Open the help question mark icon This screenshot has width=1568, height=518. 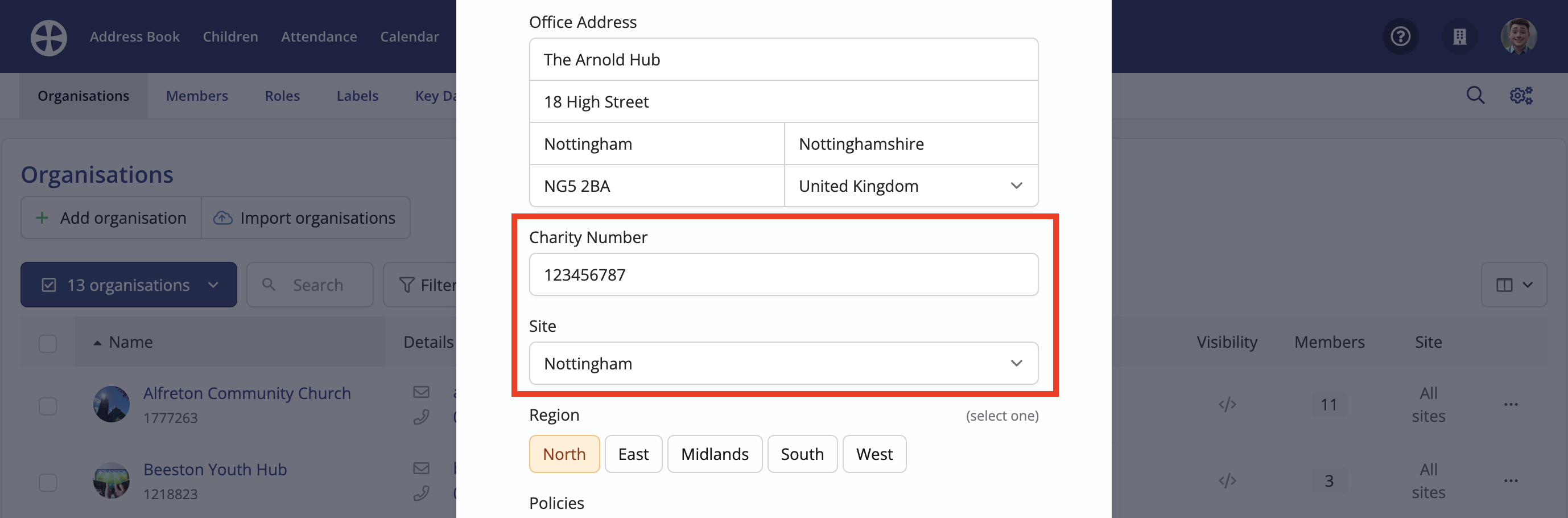(1401, 36)
